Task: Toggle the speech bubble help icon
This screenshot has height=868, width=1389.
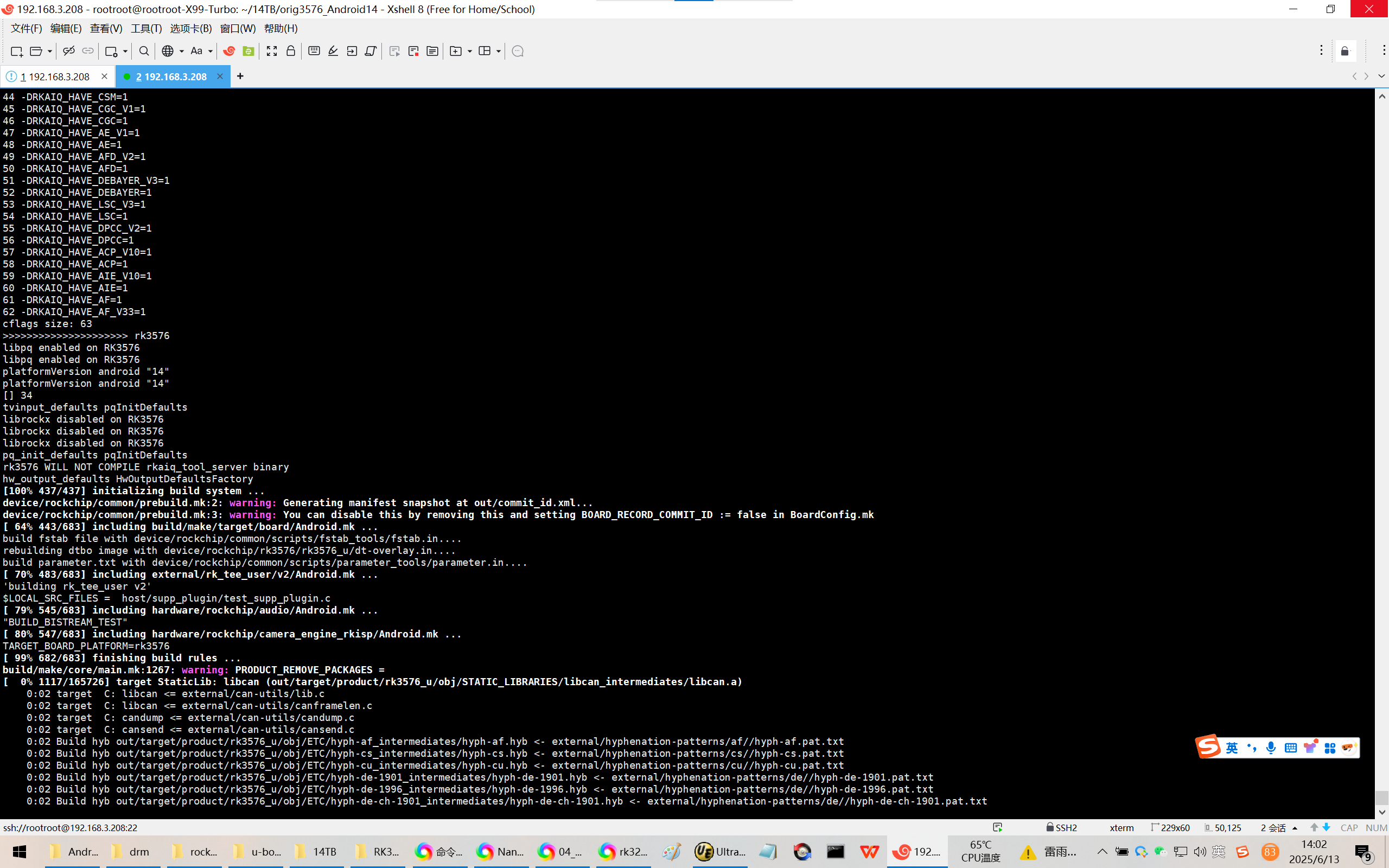Action: 517,51
